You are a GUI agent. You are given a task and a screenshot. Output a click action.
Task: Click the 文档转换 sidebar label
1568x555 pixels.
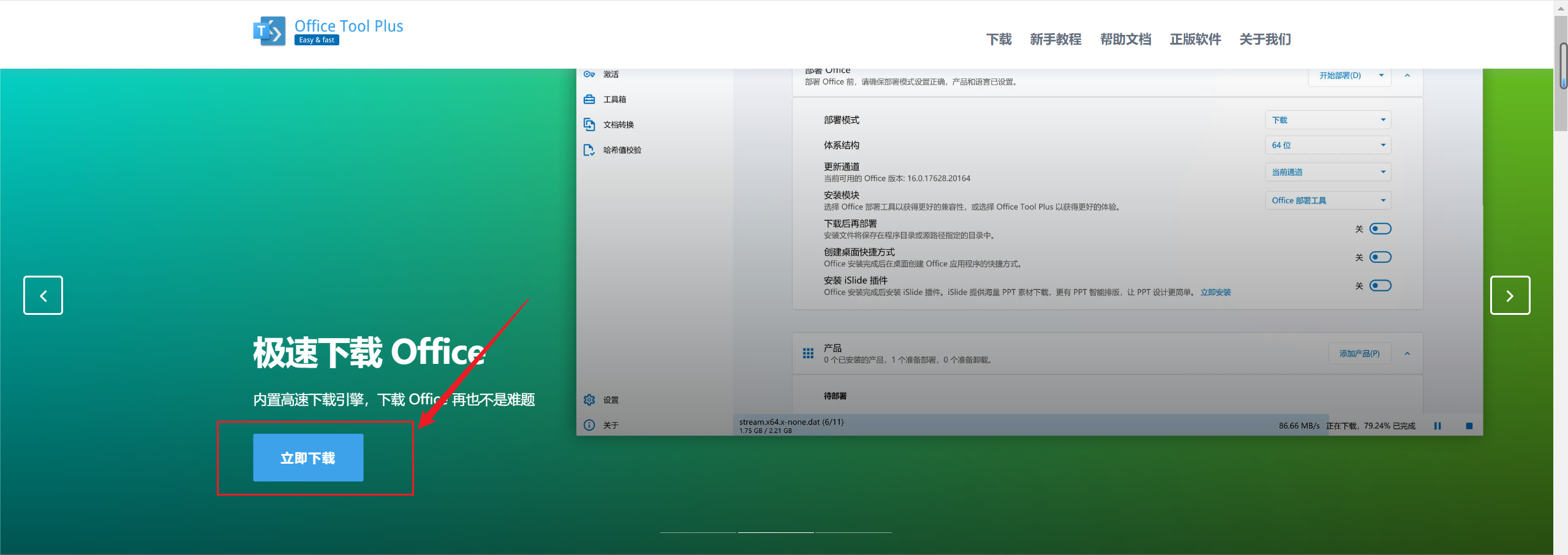(x=619, y=124)
